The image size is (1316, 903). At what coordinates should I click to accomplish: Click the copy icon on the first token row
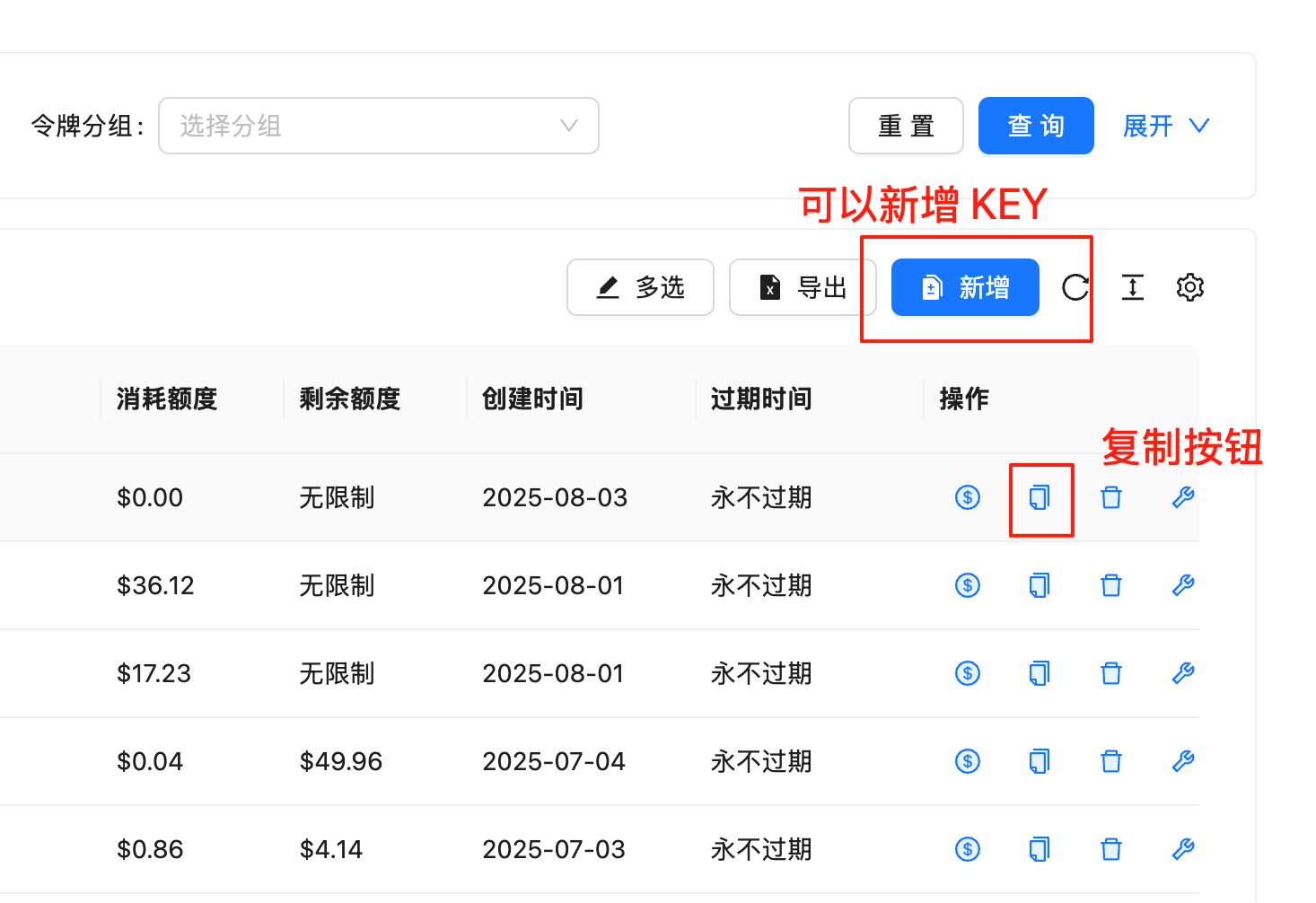pos(1040,497)
